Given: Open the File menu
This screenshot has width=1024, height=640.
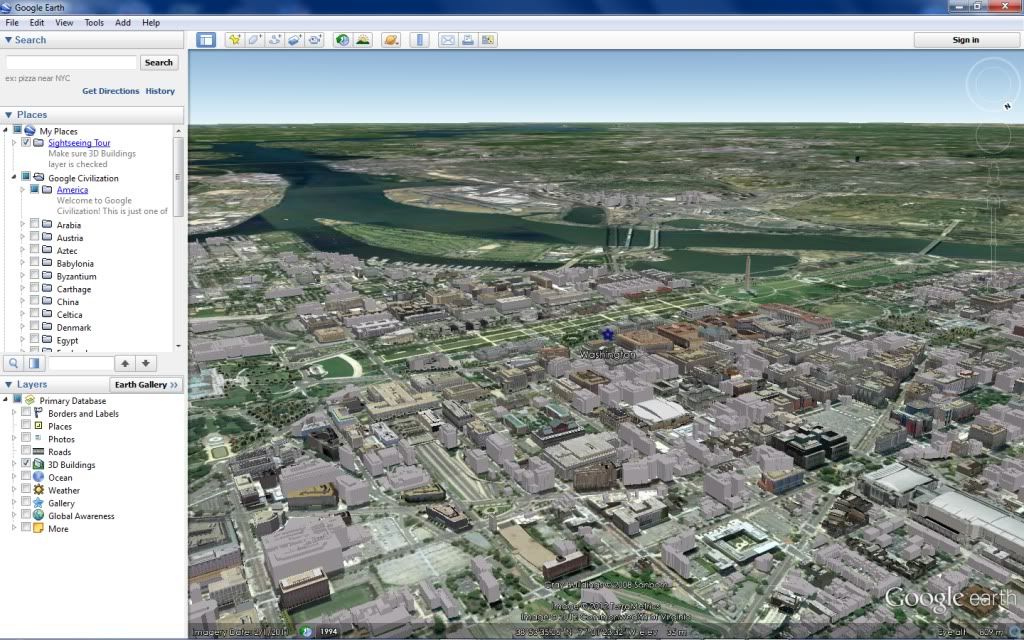Looking at the screenshot, I should (12, 22).
